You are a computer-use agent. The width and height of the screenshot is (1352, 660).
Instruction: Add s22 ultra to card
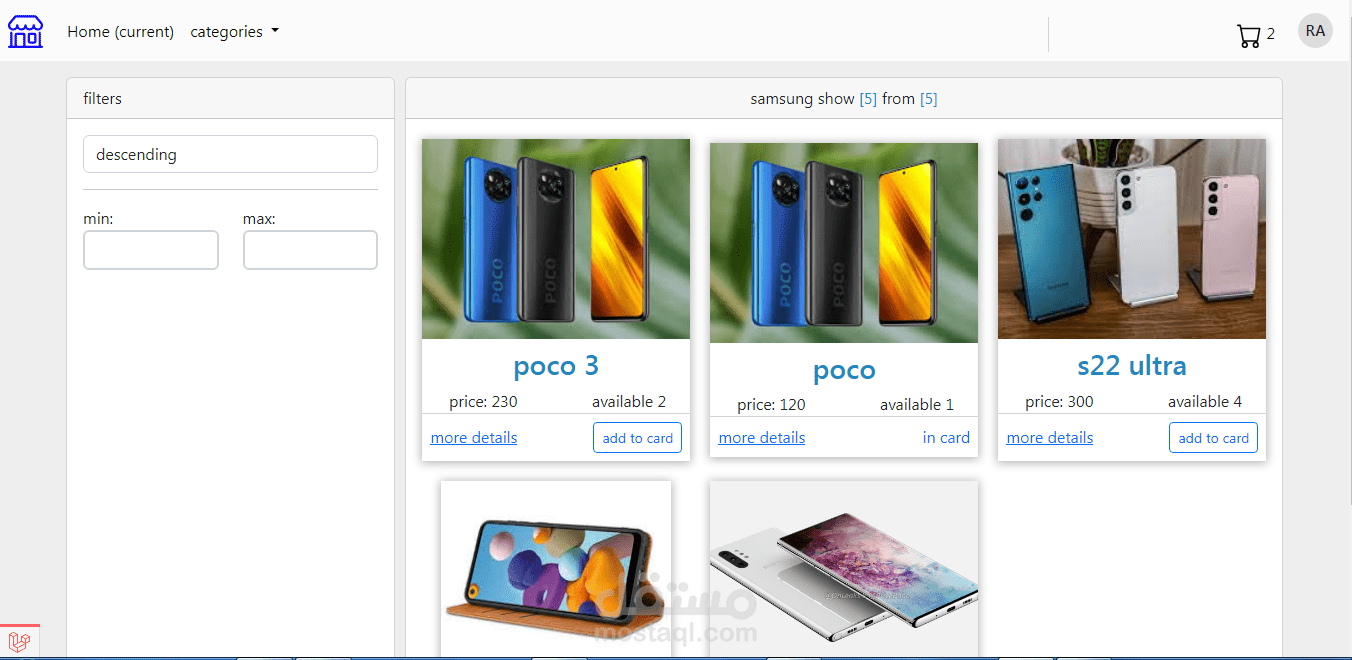(1213, 438)
